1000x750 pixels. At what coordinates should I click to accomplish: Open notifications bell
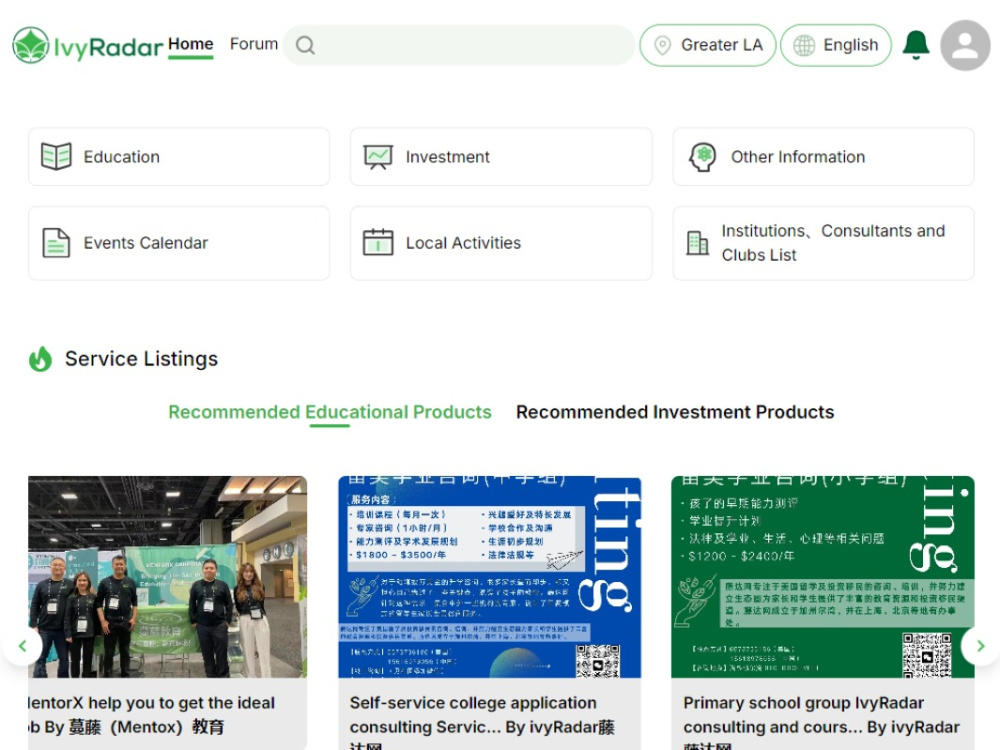pos(916,45)
